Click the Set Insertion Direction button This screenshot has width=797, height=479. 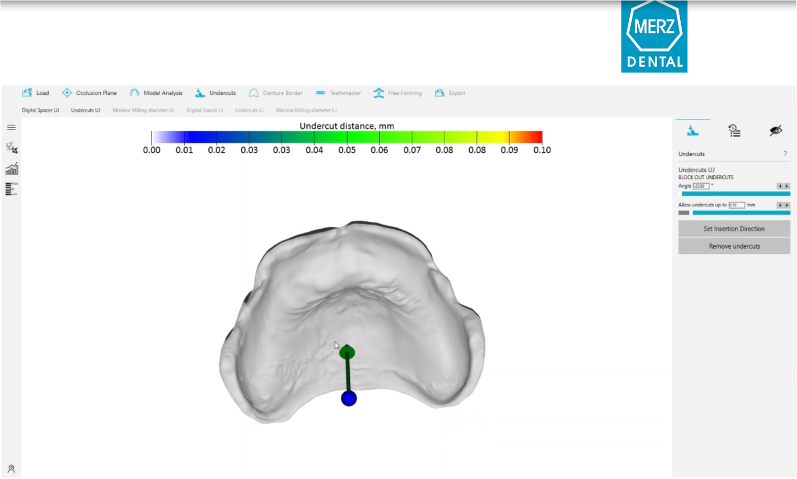tap(734, 229)
